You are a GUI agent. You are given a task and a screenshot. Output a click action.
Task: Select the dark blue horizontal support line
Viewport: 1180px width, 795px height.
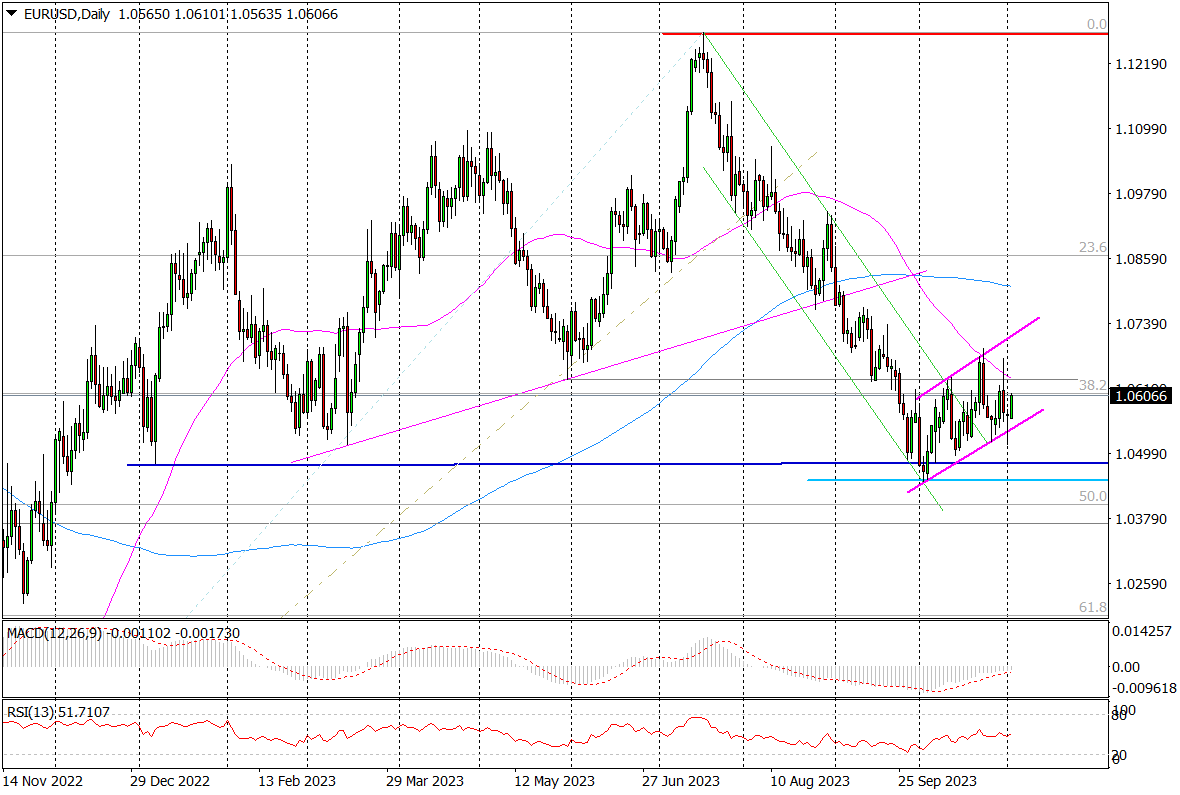pyautogui.click(x=617, y=464)
